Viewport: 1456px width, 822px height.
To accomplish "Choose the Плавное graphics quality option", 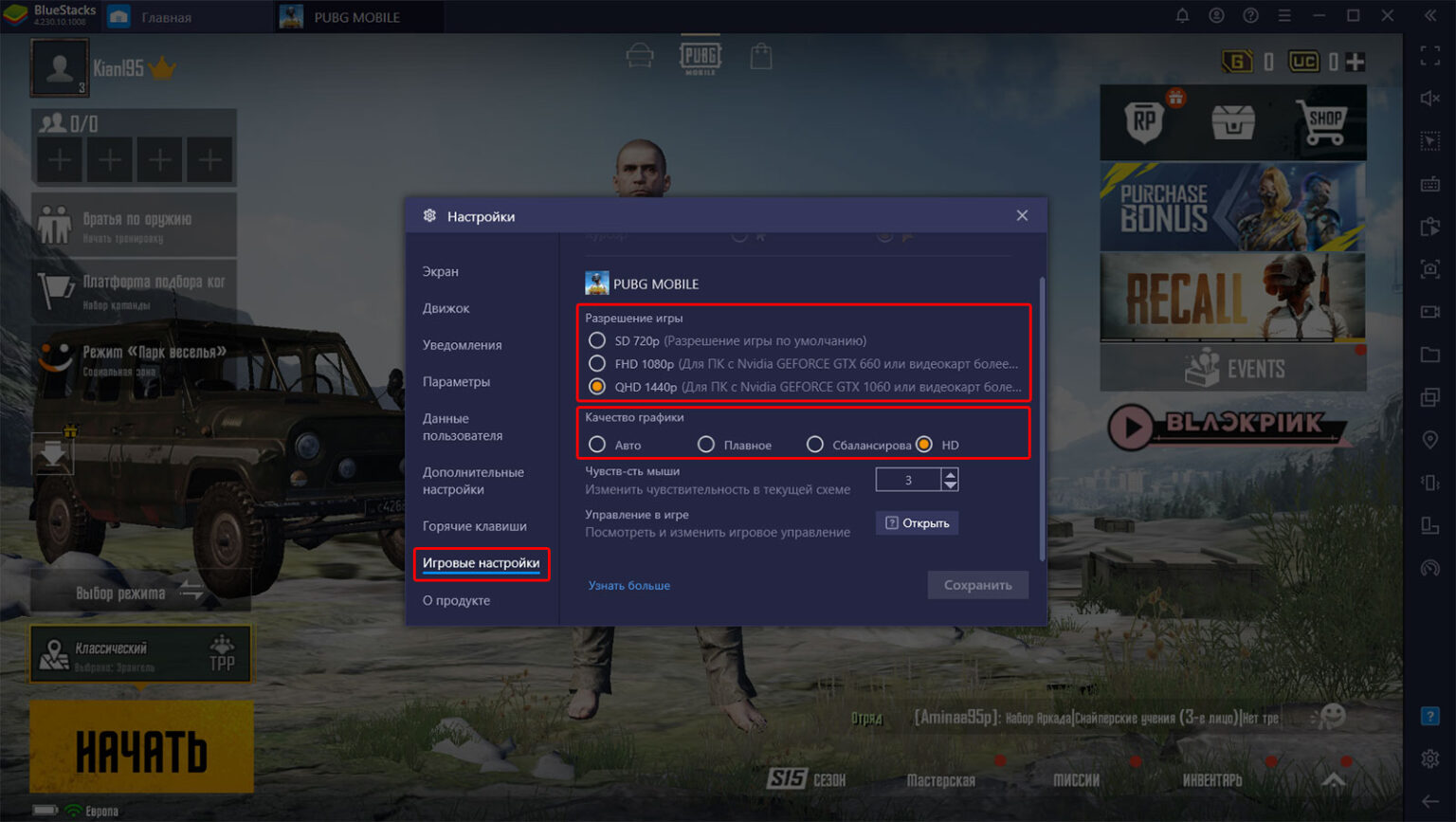I will click(705, 444).
